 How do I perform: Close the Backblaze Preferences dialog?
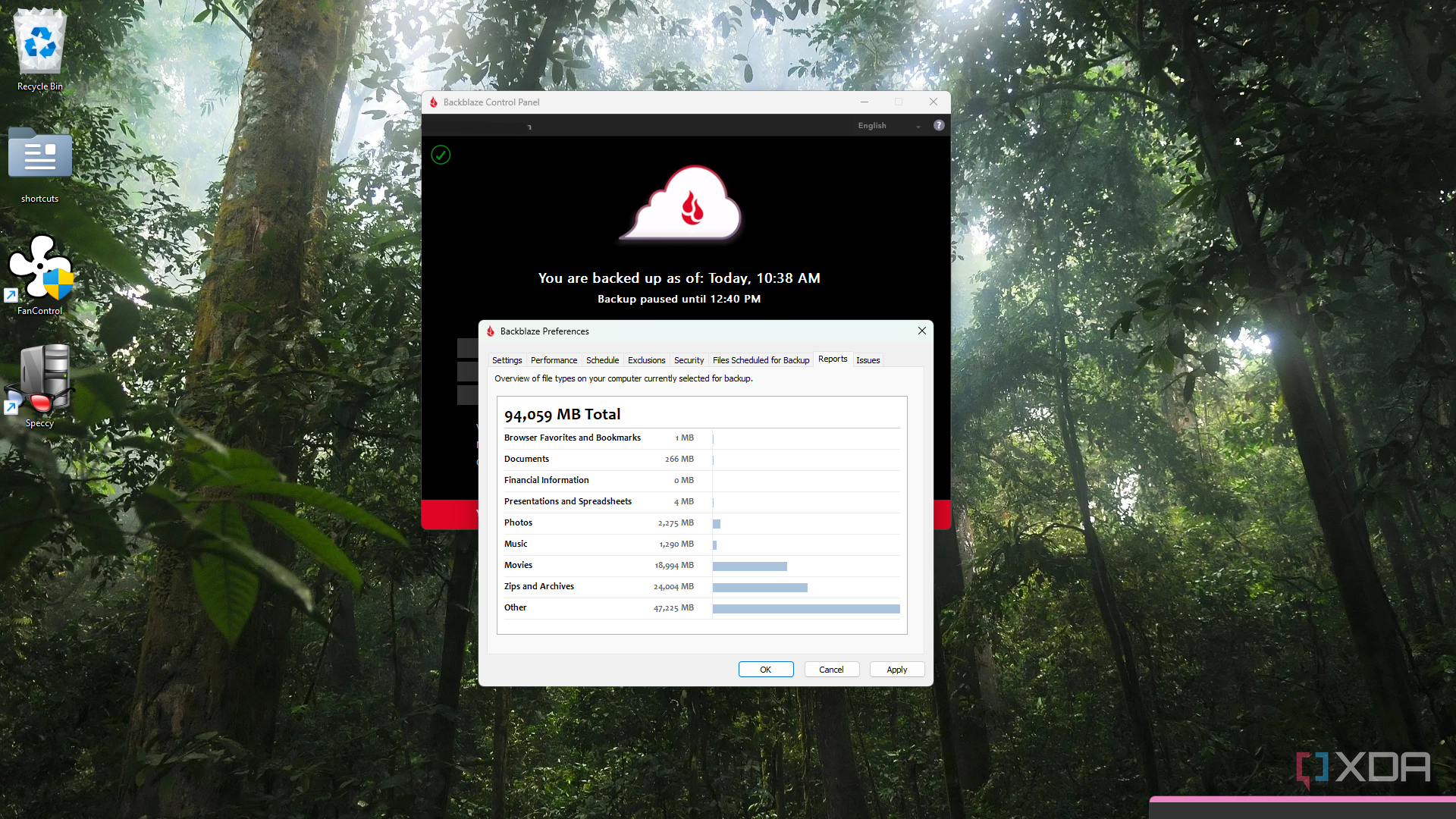click(x=922, y=331)
